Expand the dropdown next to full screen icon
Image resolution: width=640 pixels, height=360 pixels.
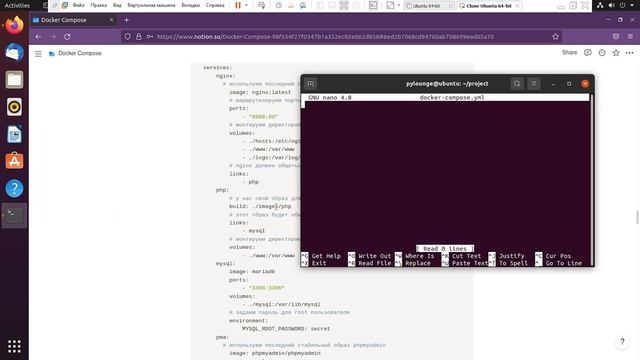pos(398,5)
